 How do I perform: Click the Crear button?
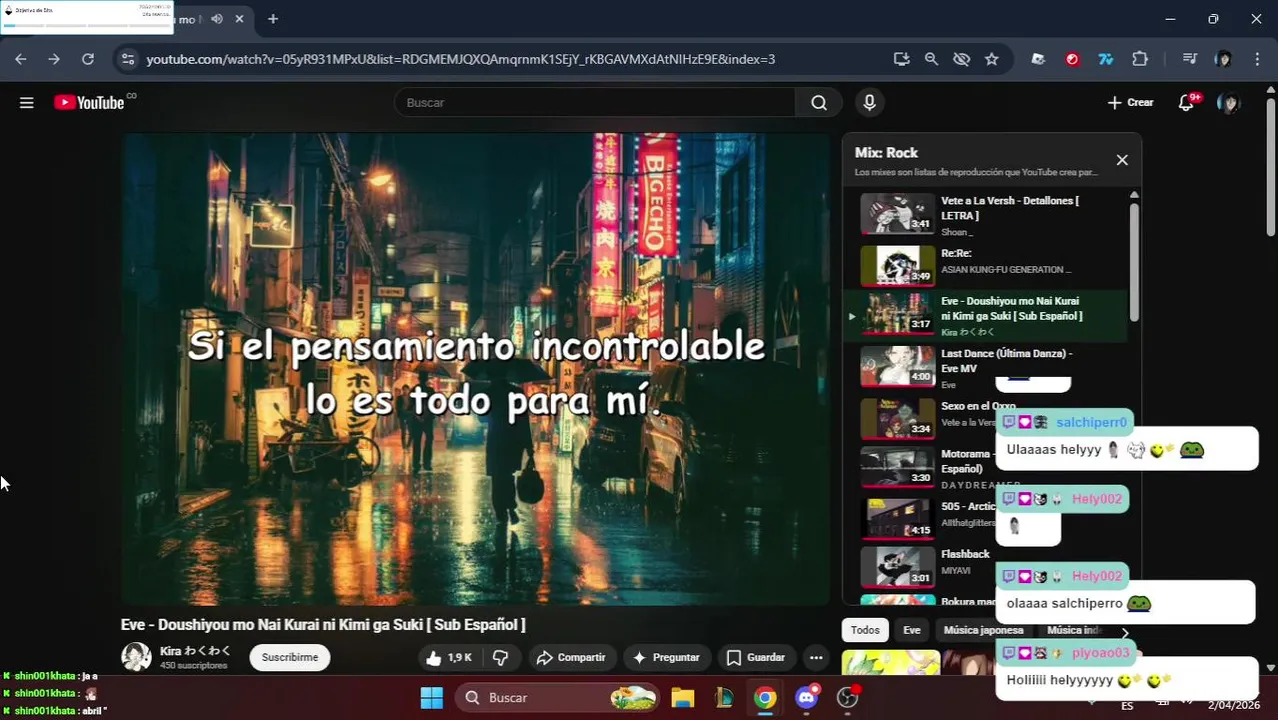1130,102
